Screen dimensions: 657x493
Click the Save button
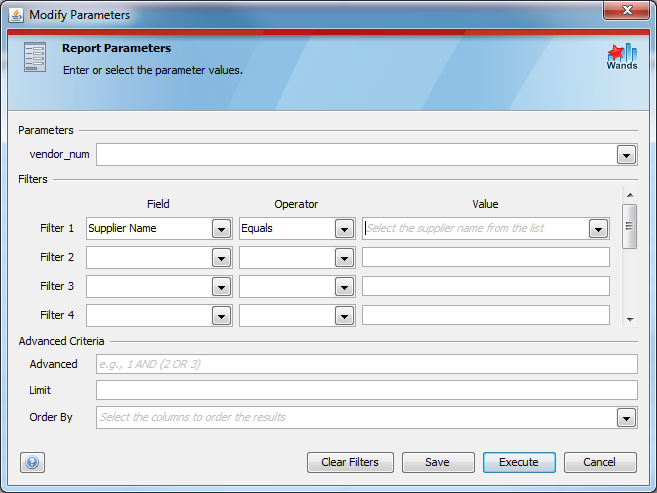point(438,462)
